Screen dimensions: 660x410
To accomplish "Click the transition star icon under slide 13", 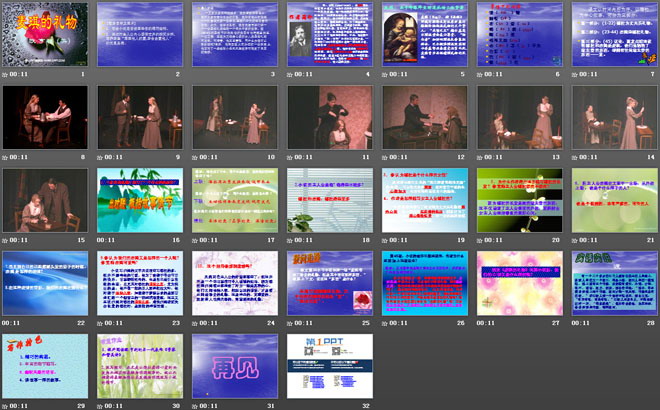I will (479, 157).
